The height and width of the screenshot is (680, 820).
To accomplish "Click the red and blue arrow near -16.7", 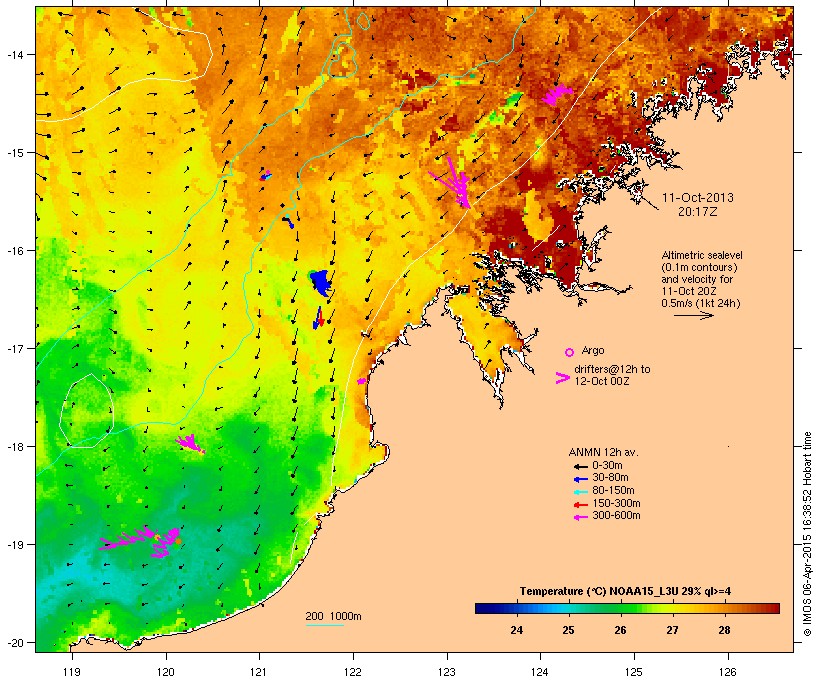I will point(318,318).
